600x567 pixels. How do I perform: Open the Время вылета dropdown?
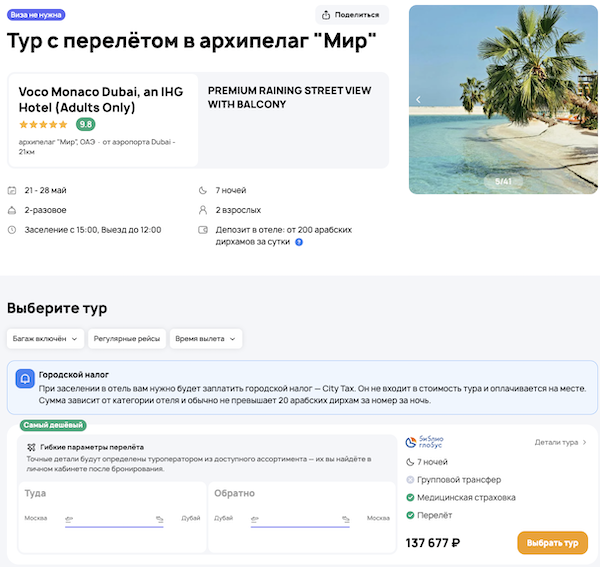[x=207, y=339]
